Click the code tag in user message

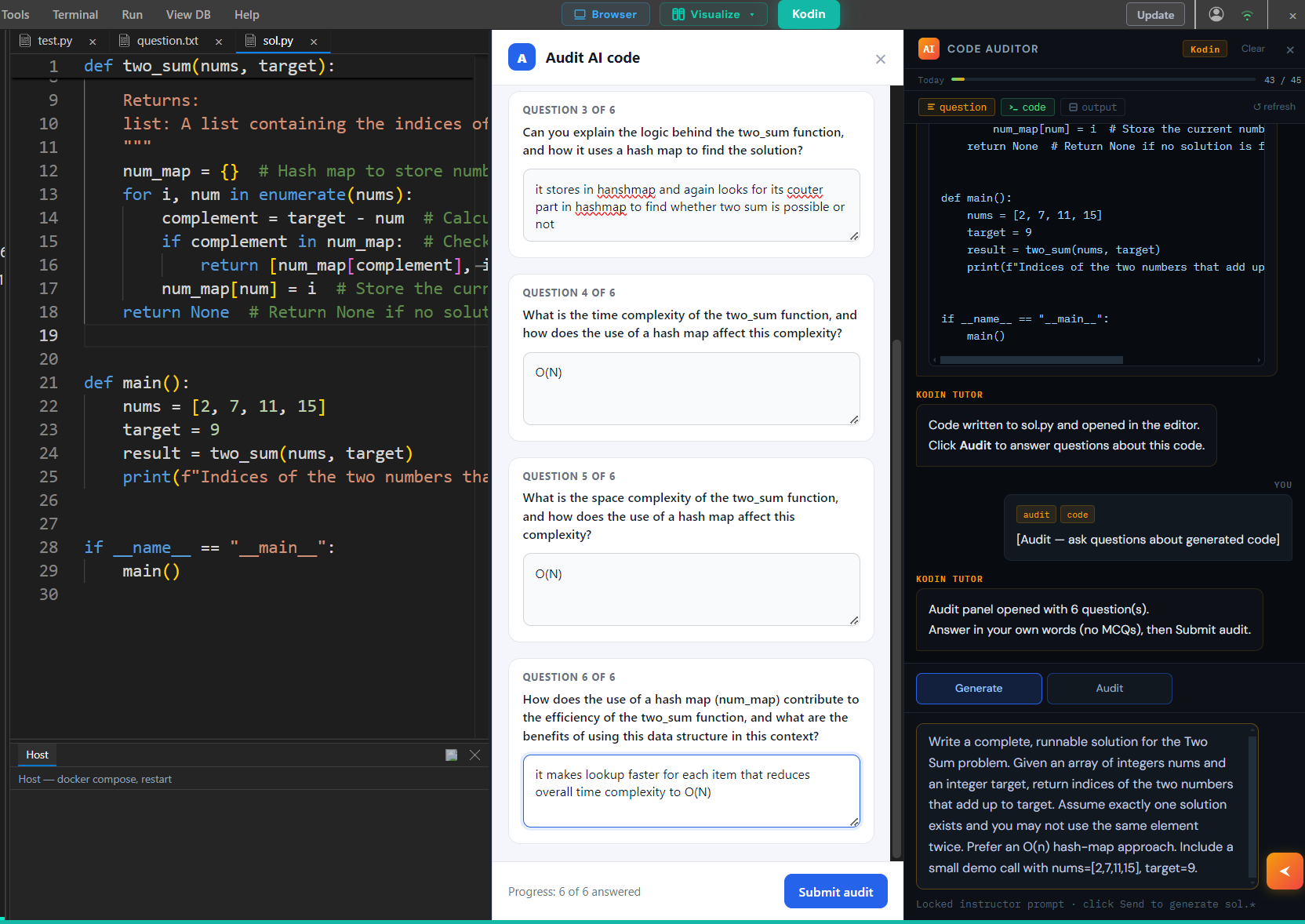coord(1078,515)
